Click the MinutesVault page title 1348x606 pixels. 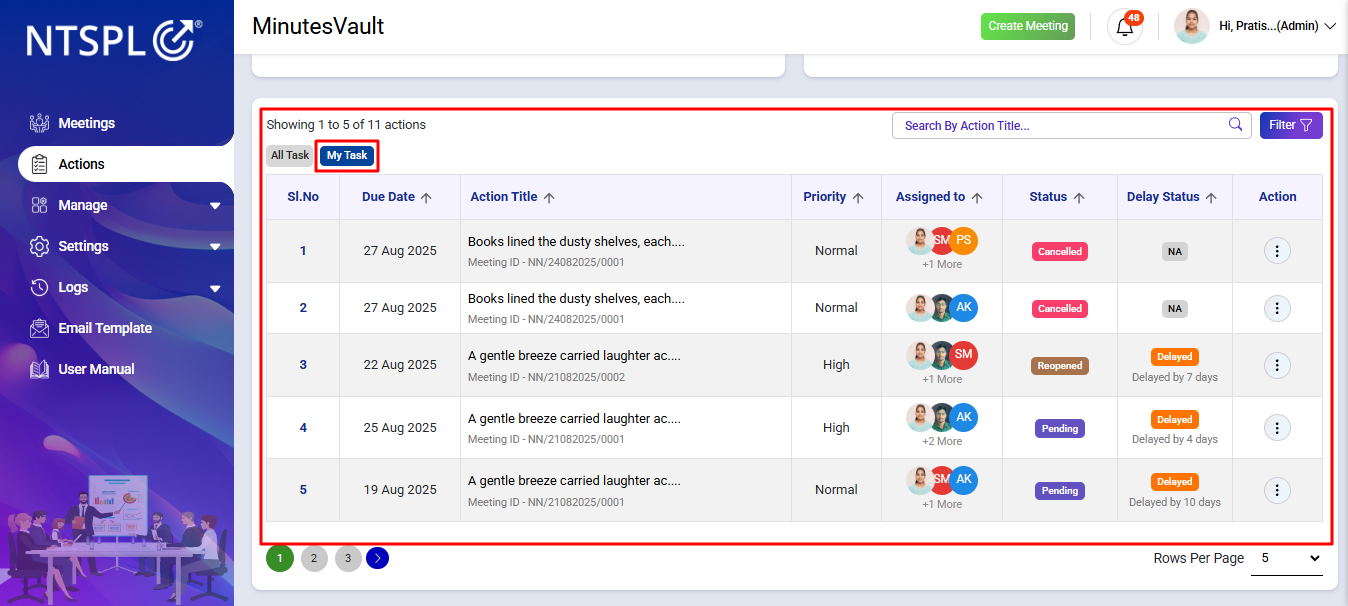coord(318,27)
